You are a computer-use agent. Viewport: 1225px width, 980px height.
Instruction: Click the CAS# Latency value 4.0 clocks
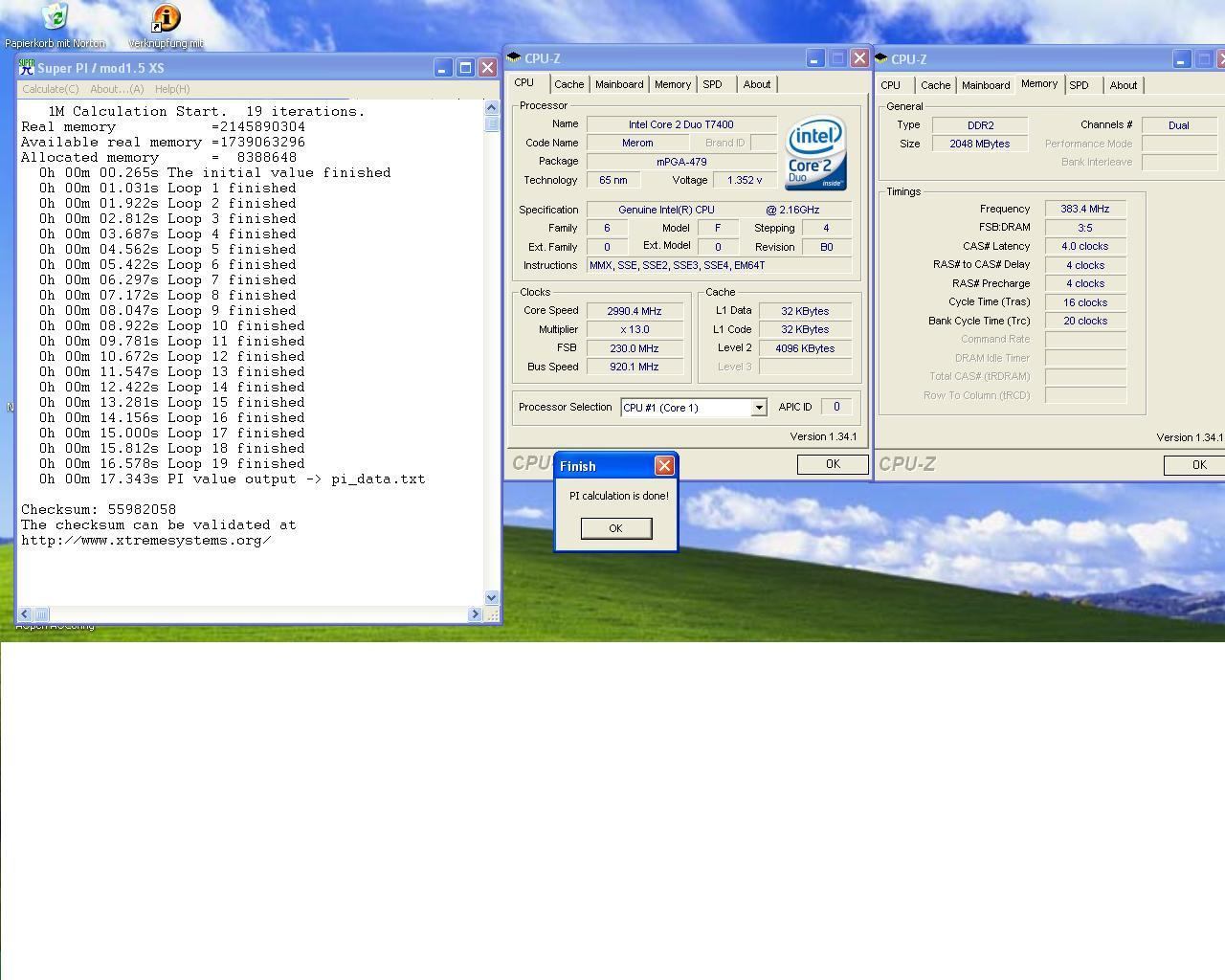point(1085,246)
